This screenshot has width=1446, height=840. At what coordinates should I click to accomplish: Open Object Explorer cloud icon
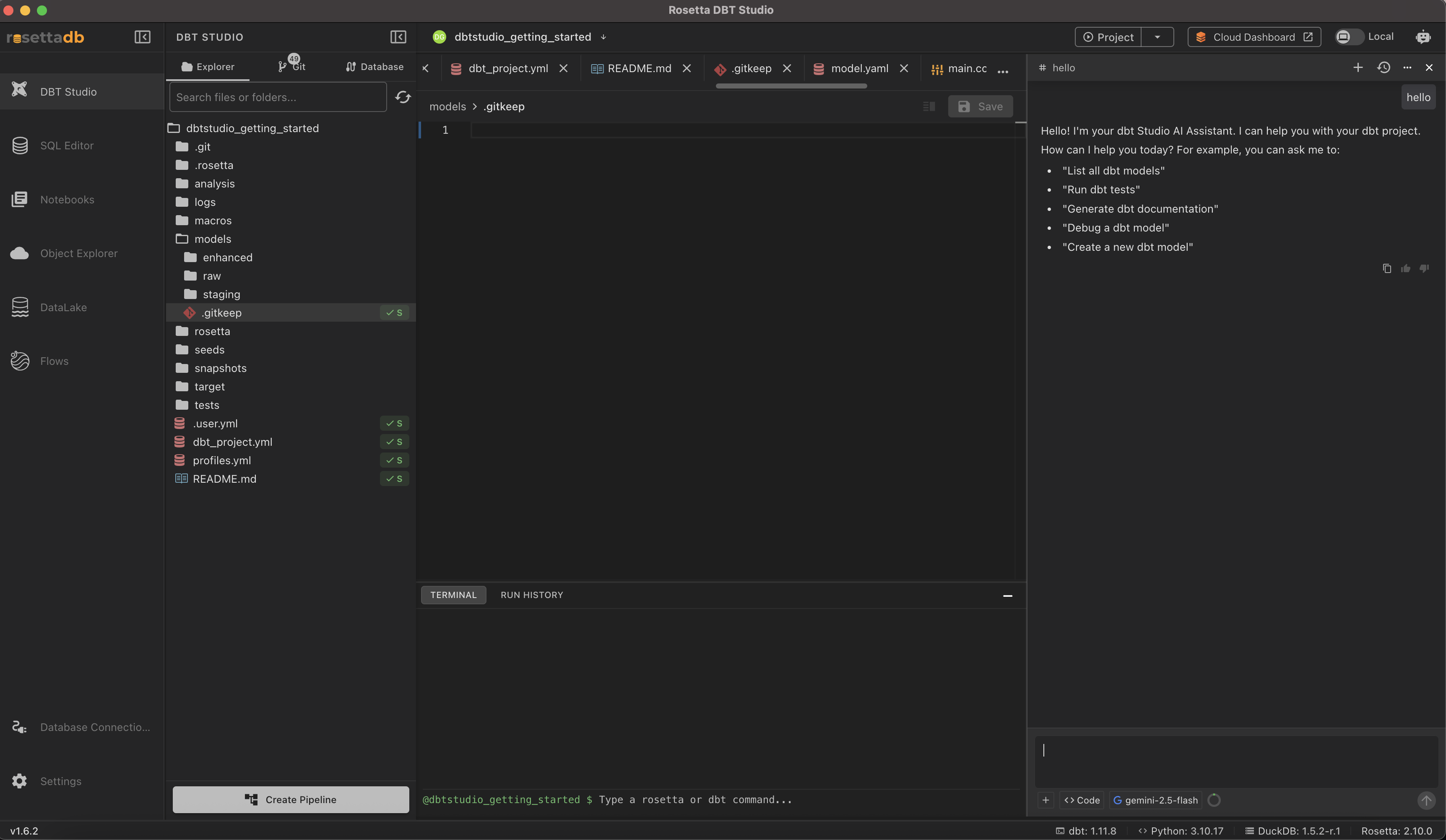pos(20,253)
